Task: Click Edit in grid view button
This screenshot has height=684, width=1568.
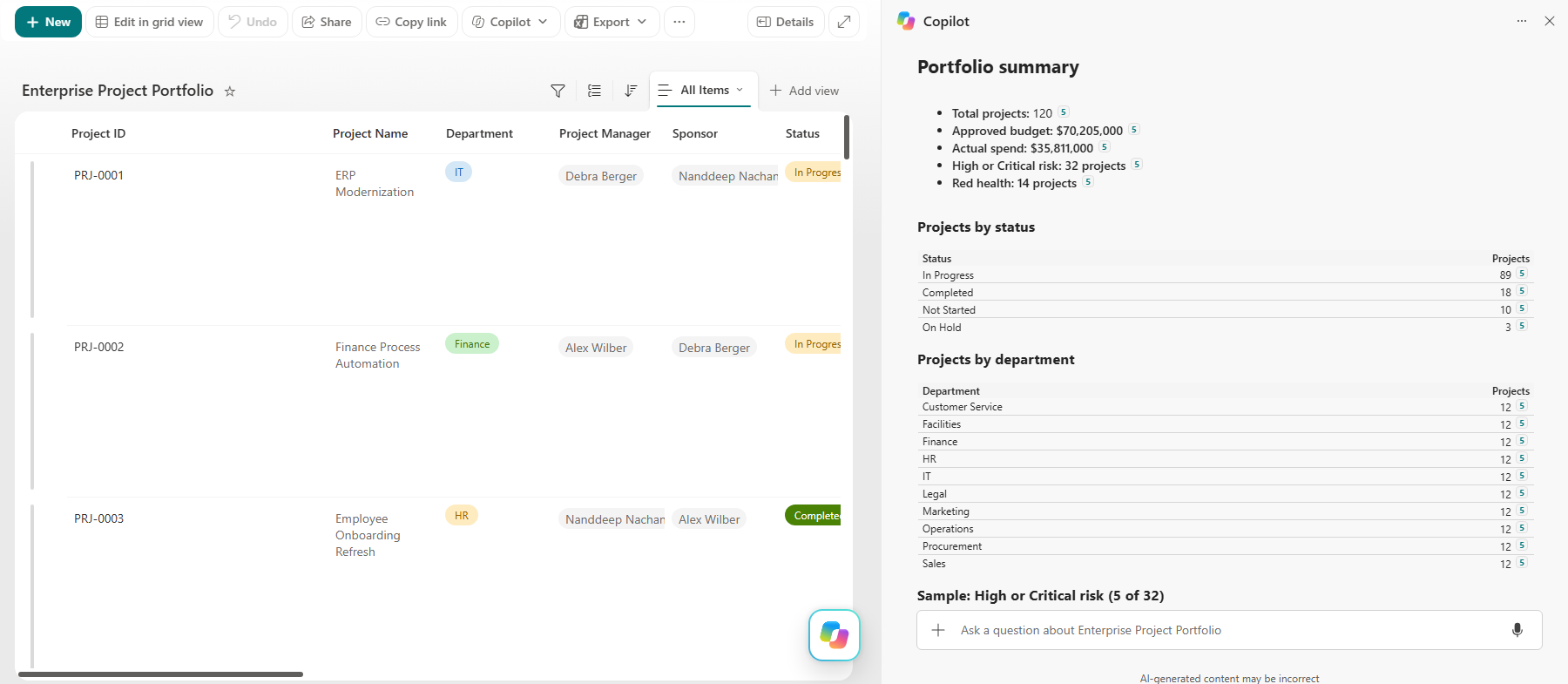Action: click(x=150, y=22)
